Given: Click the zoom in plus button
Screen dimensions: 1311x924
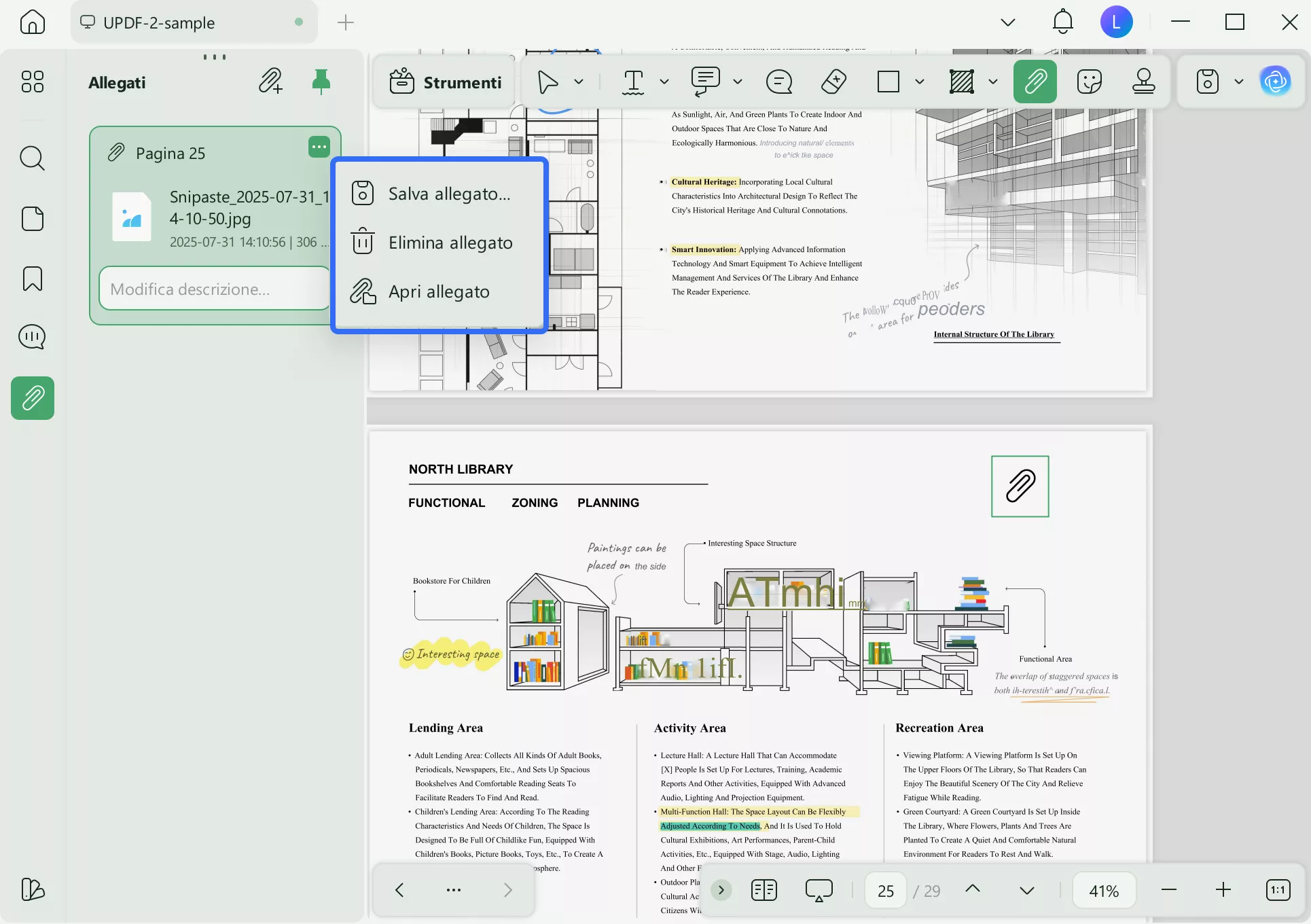Looking at the screenshot, I should (x=1223, y=890).
